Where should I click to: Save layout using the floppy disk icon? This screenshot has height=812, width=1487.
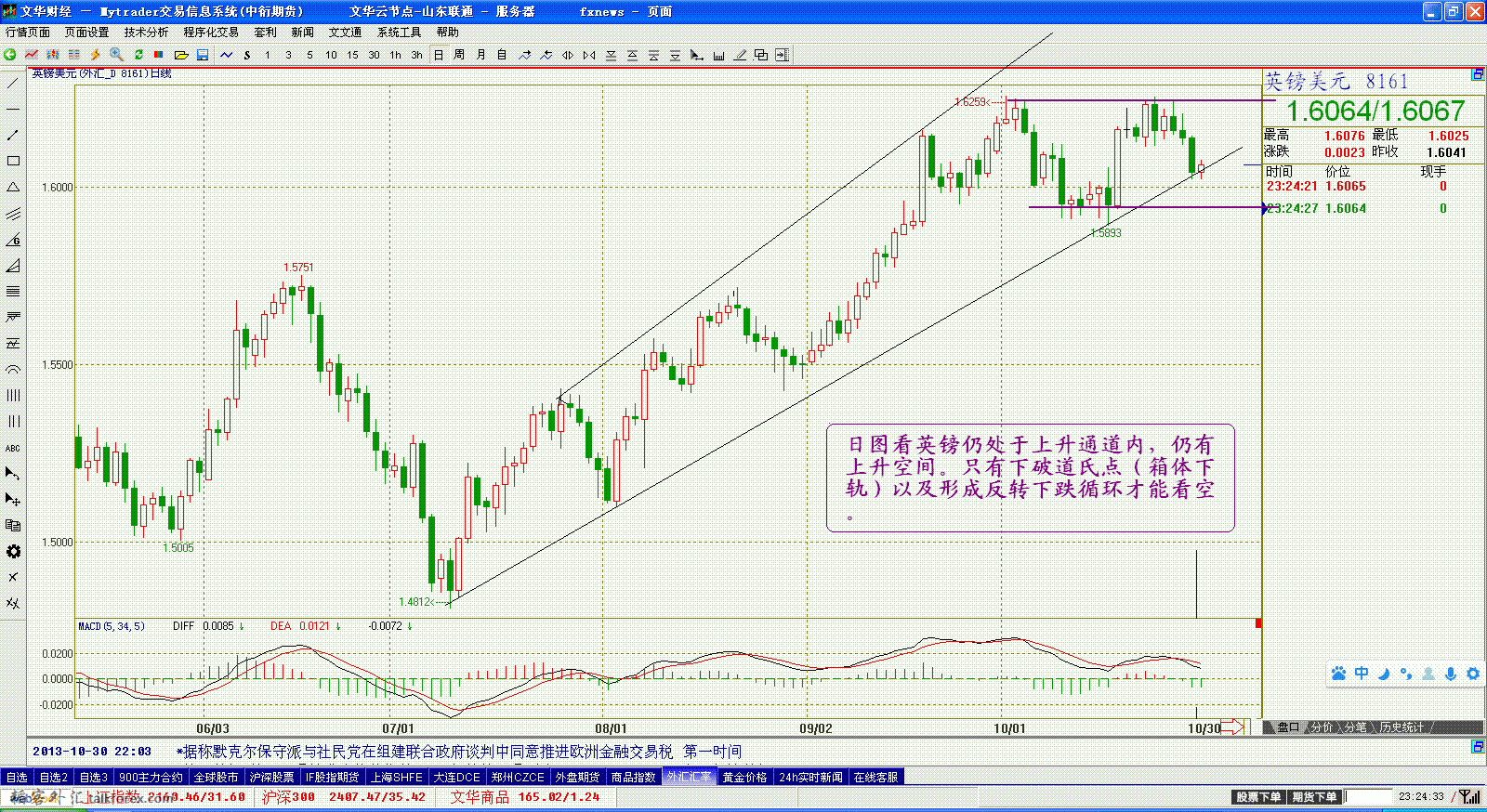(203, 55)
